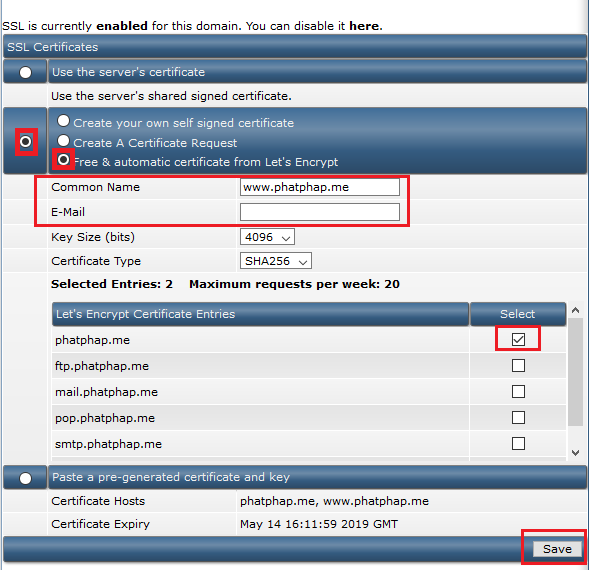The height and width of the screenshot is (570, 589).
Task: Uncheck the phatphap.me entry checkbox
Action: point(518,339)
